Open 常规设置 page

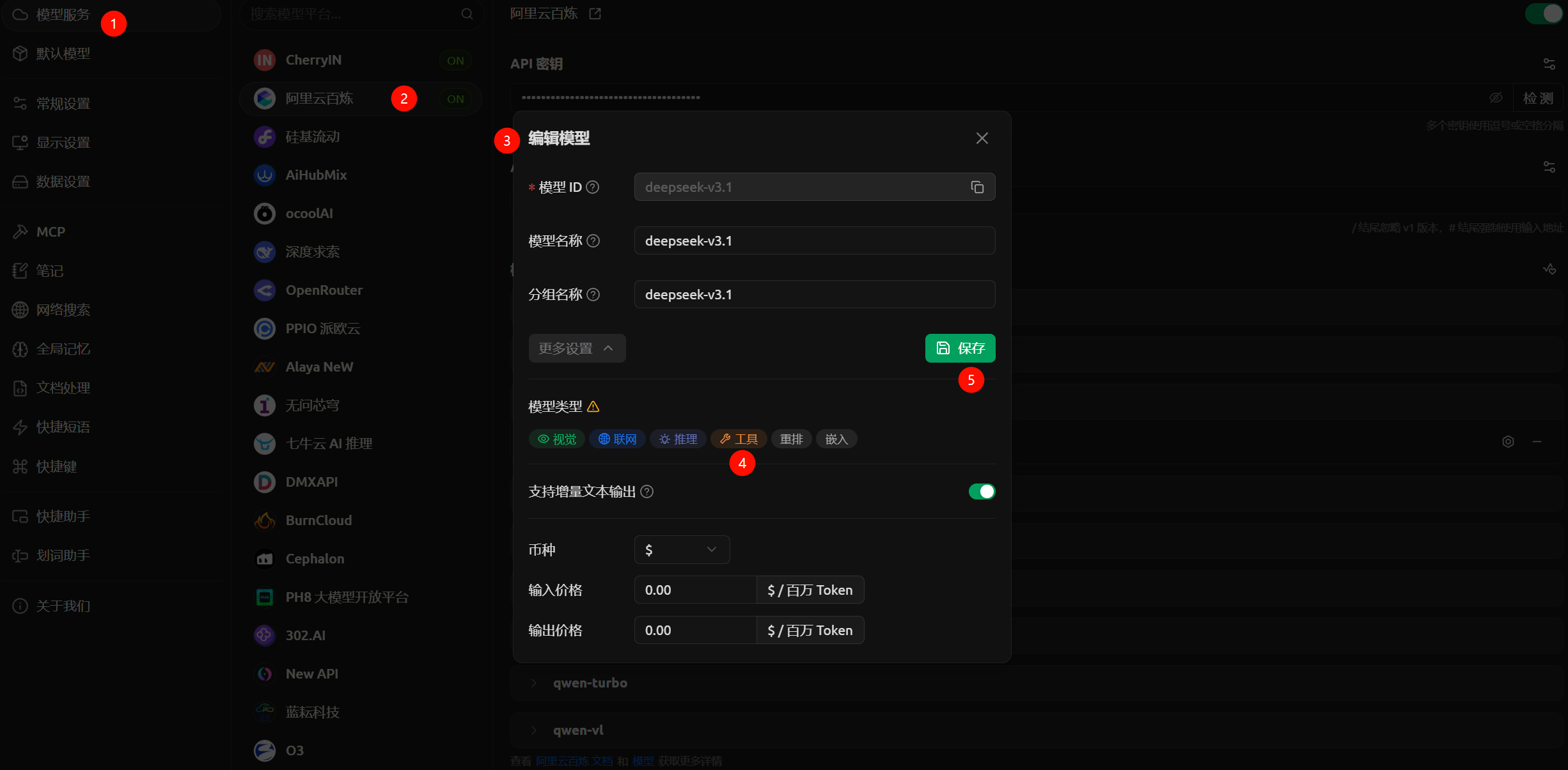(x=111, y=104)
